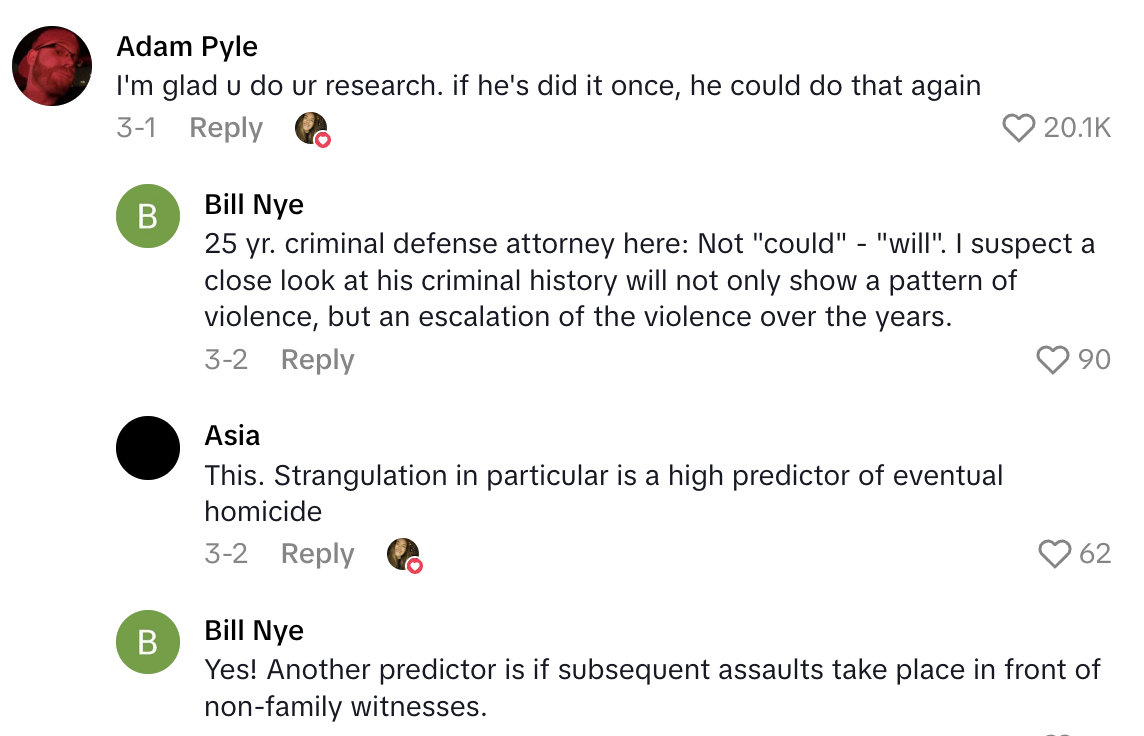Reply to Adam Pyle's comment
1144x736 pixels.
226,128
